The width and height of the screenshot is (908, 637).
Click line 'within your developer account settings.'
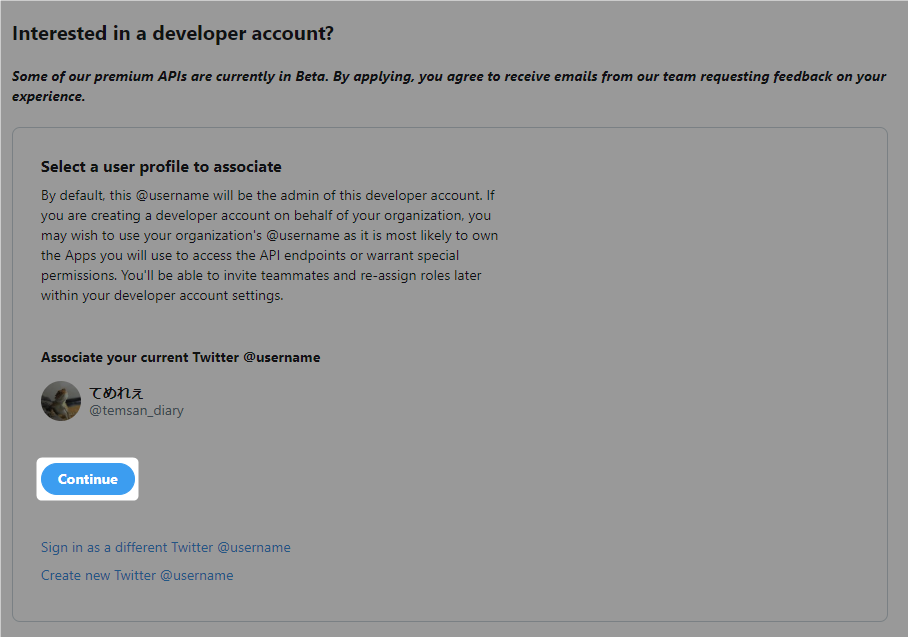pos(162,295)
